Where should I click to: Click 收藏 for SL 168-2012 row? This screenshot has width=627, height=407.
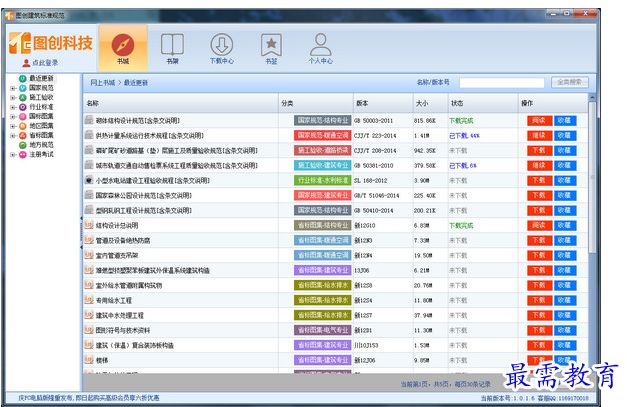(x=565, y=180)
